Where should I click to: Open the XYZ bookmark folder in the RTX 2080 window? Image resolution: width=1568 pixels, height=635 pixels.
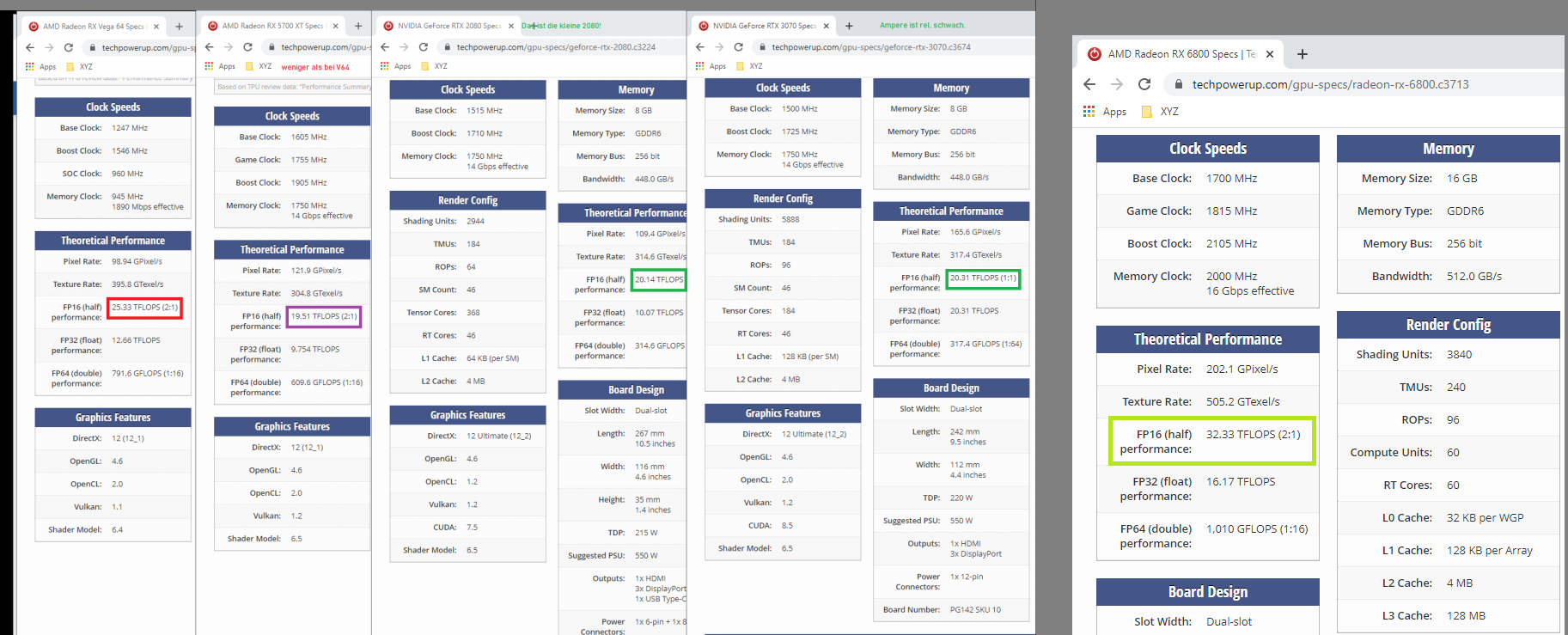point(434,66)
